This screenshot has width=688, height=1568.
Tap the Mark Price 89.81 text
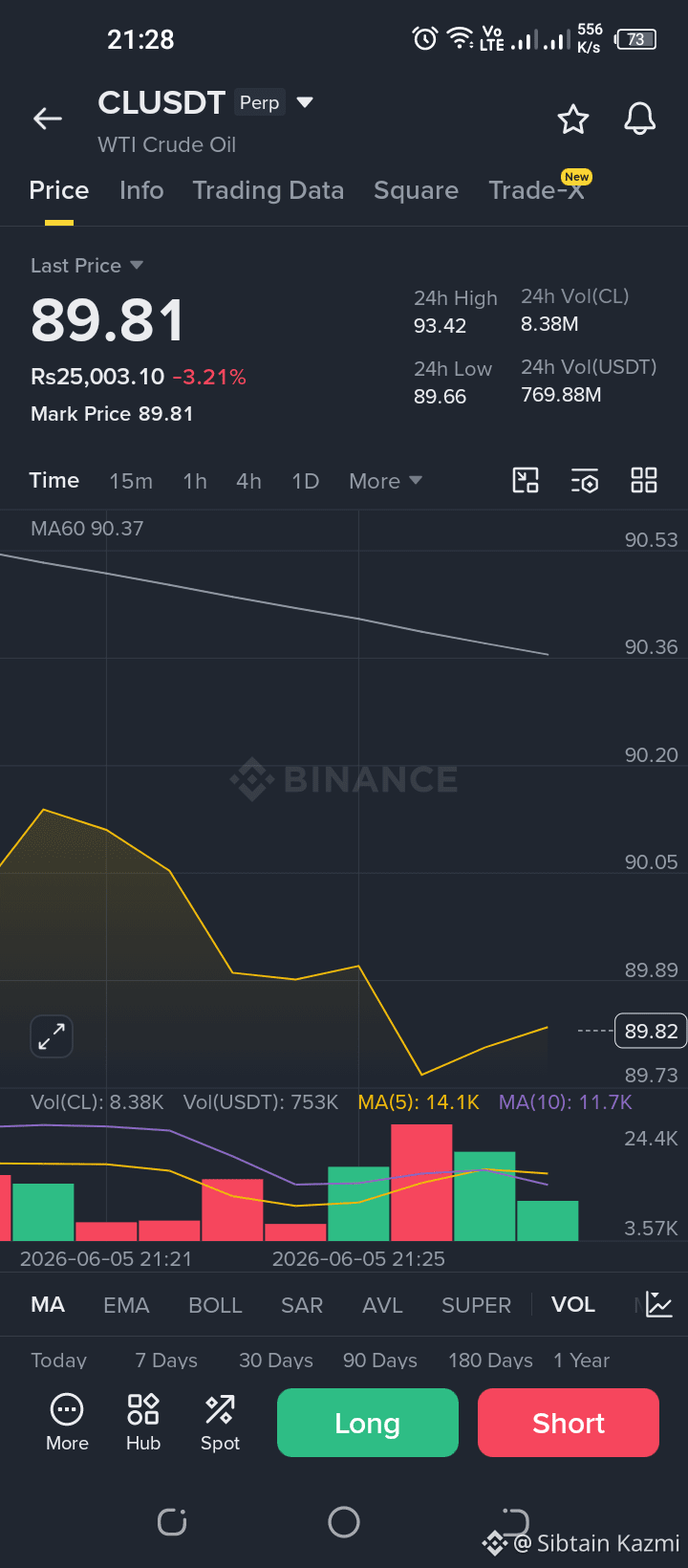click(112, 413)
